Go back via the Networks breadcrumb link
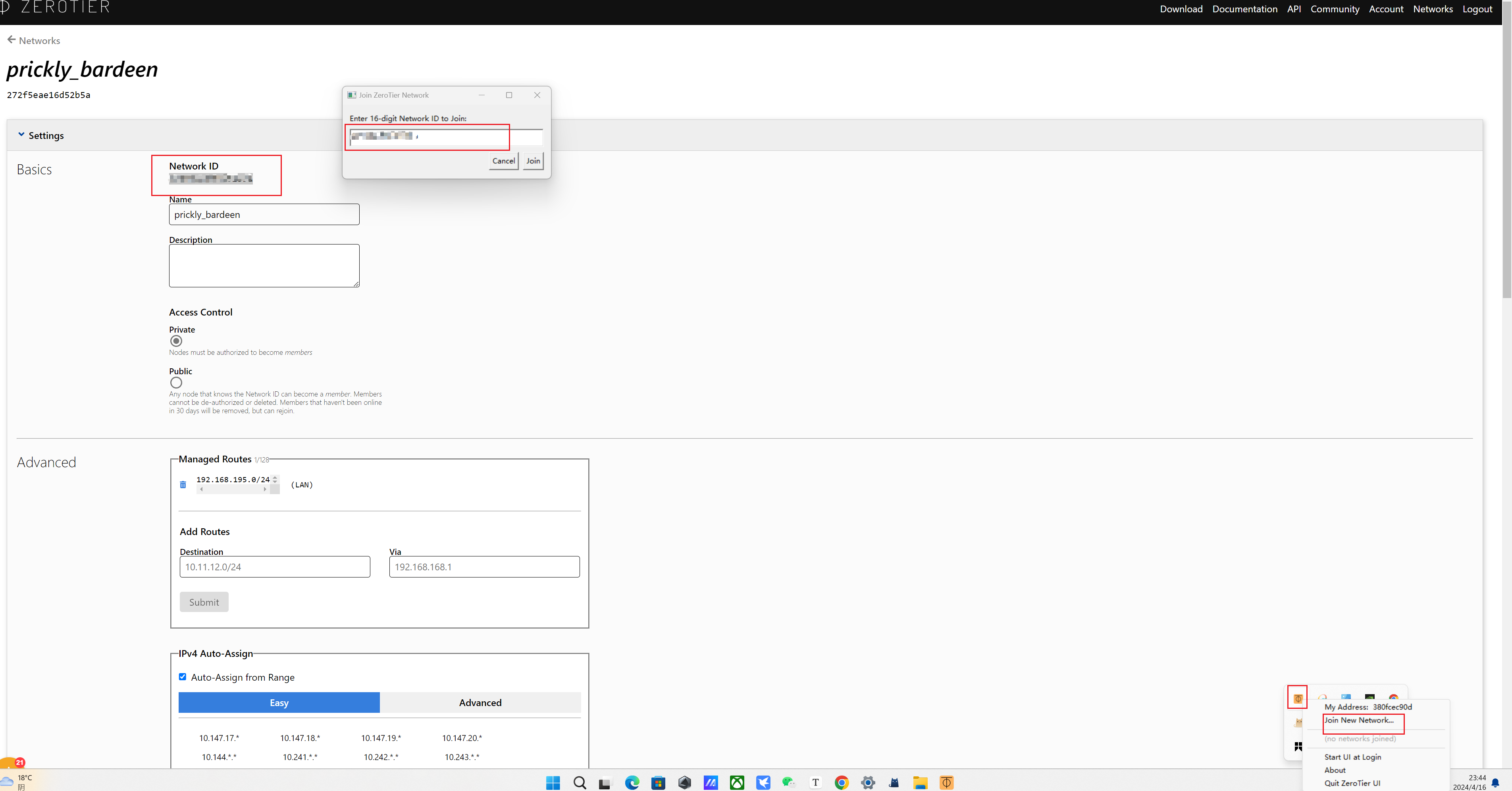The height and width of the screenshot is (791, 1512). coord(39,40)
